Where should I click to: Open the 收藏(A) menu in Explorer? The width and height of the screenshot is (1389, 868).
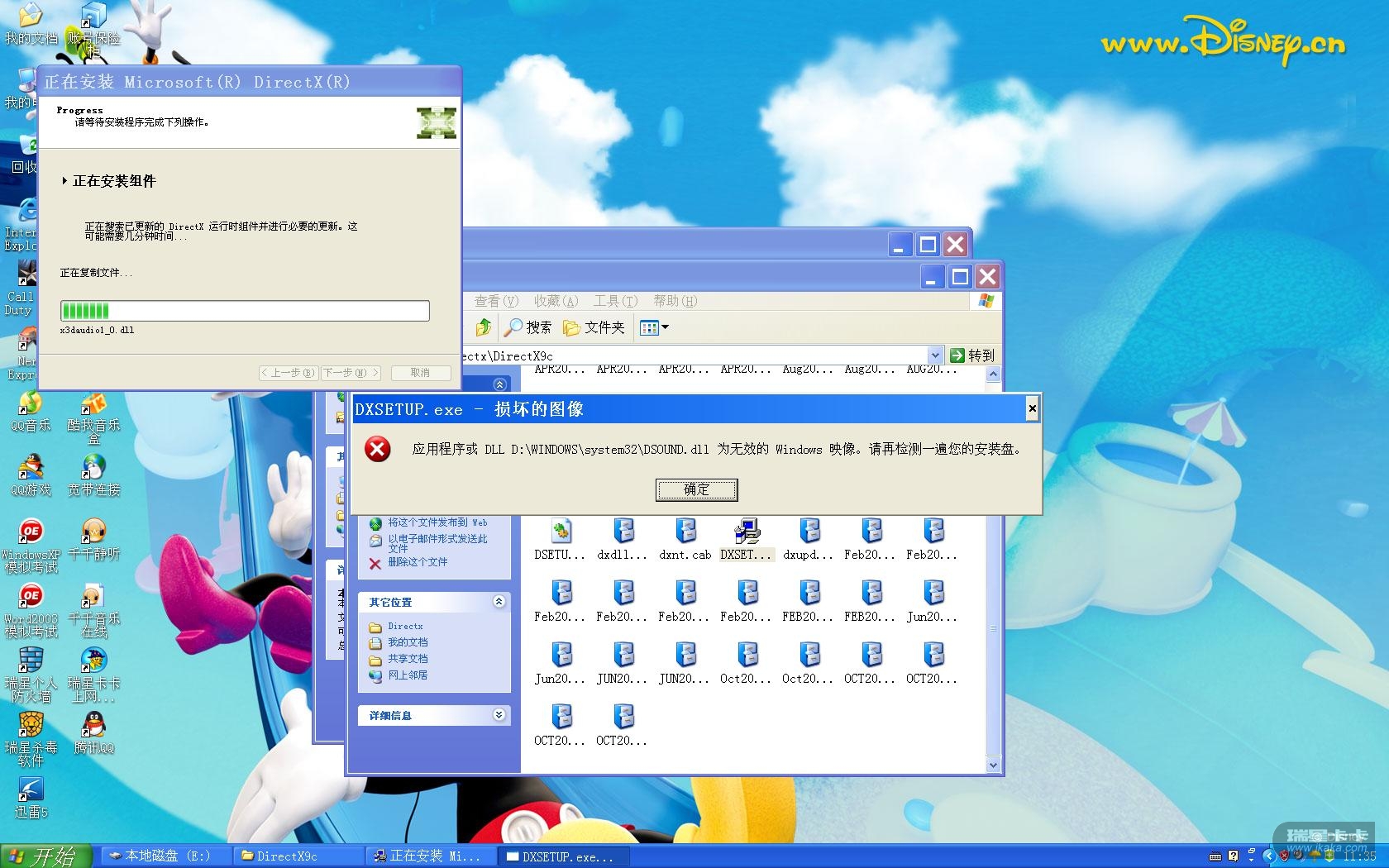(x=556, y=301)
